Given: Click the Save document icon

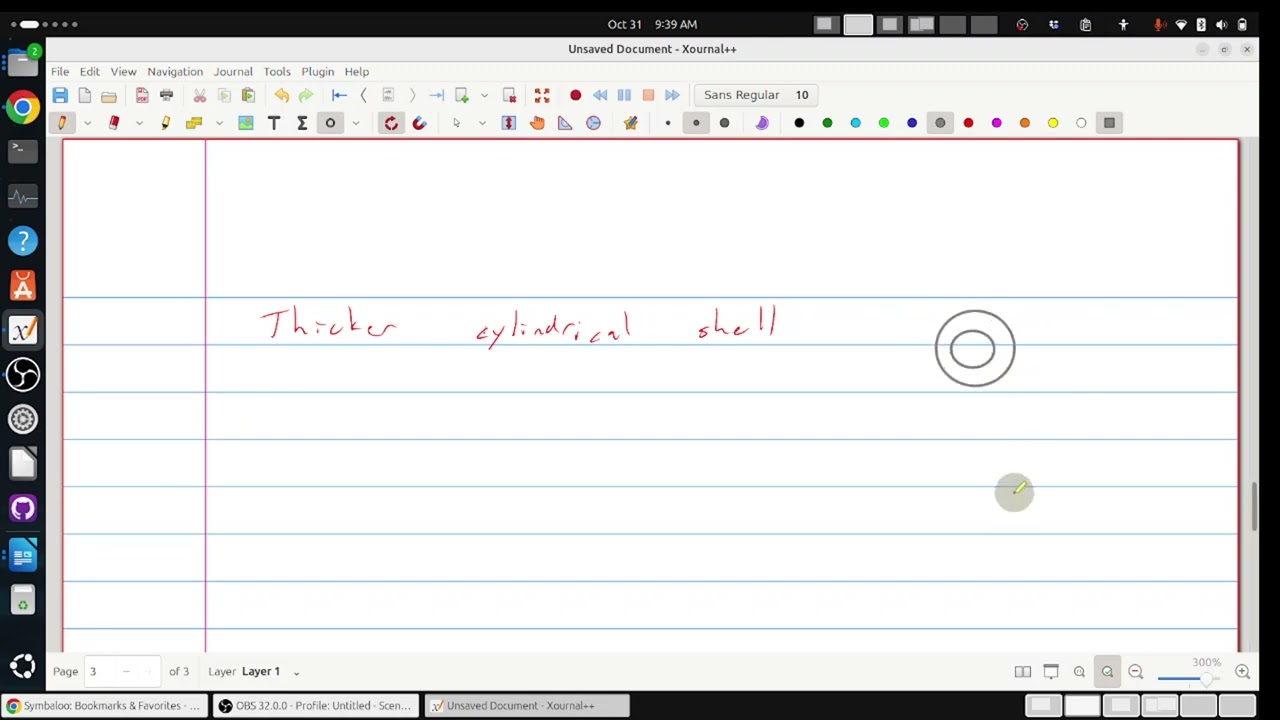Looking at the screenshot, I should (60, 95).
